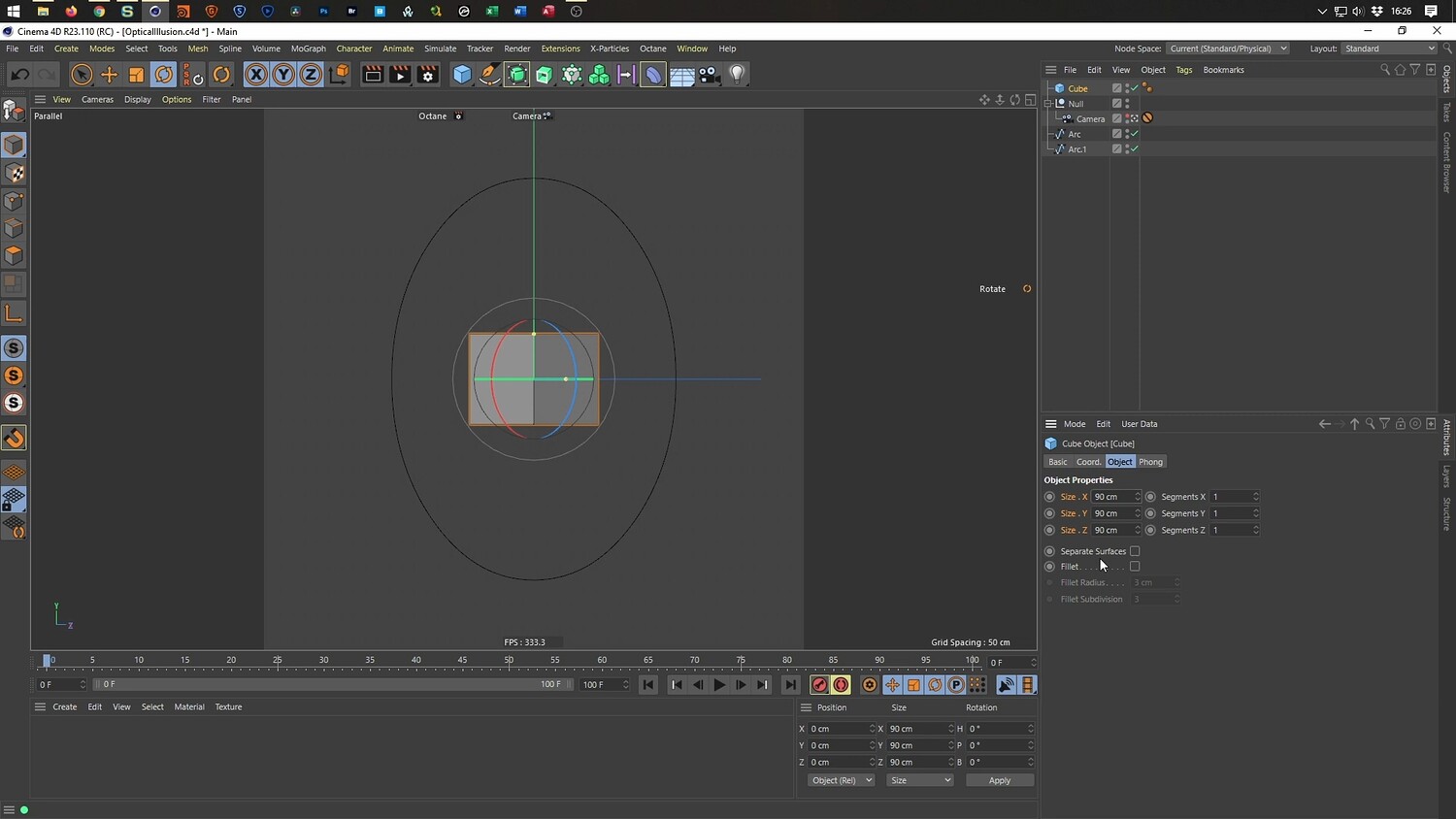Check the Separate Surfaces option
This screenshot has height=819, width=1456.
point(1135,551)
